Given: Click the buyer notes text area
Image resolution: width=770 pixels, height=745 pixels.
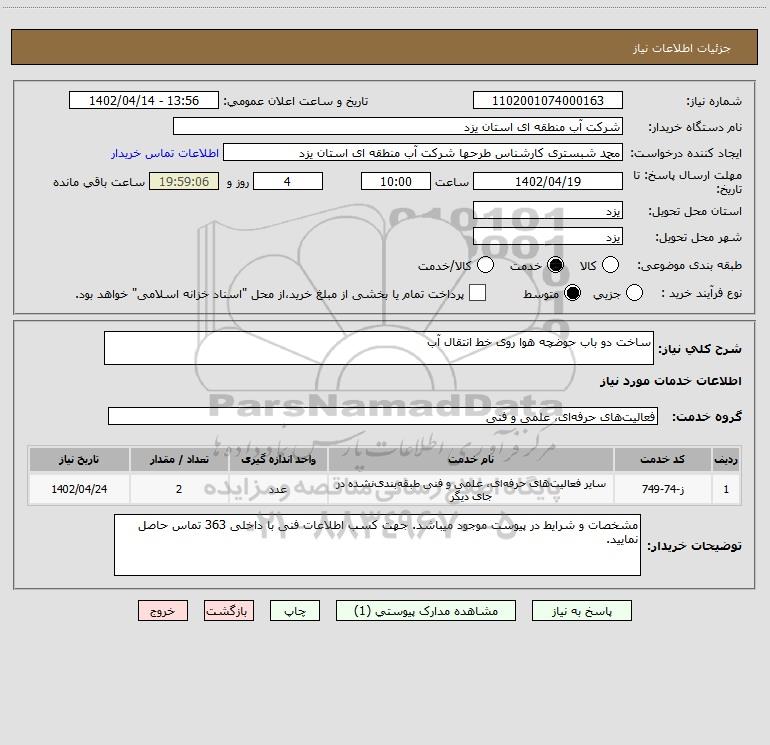Looking at the screenshot, I should 377,545.
